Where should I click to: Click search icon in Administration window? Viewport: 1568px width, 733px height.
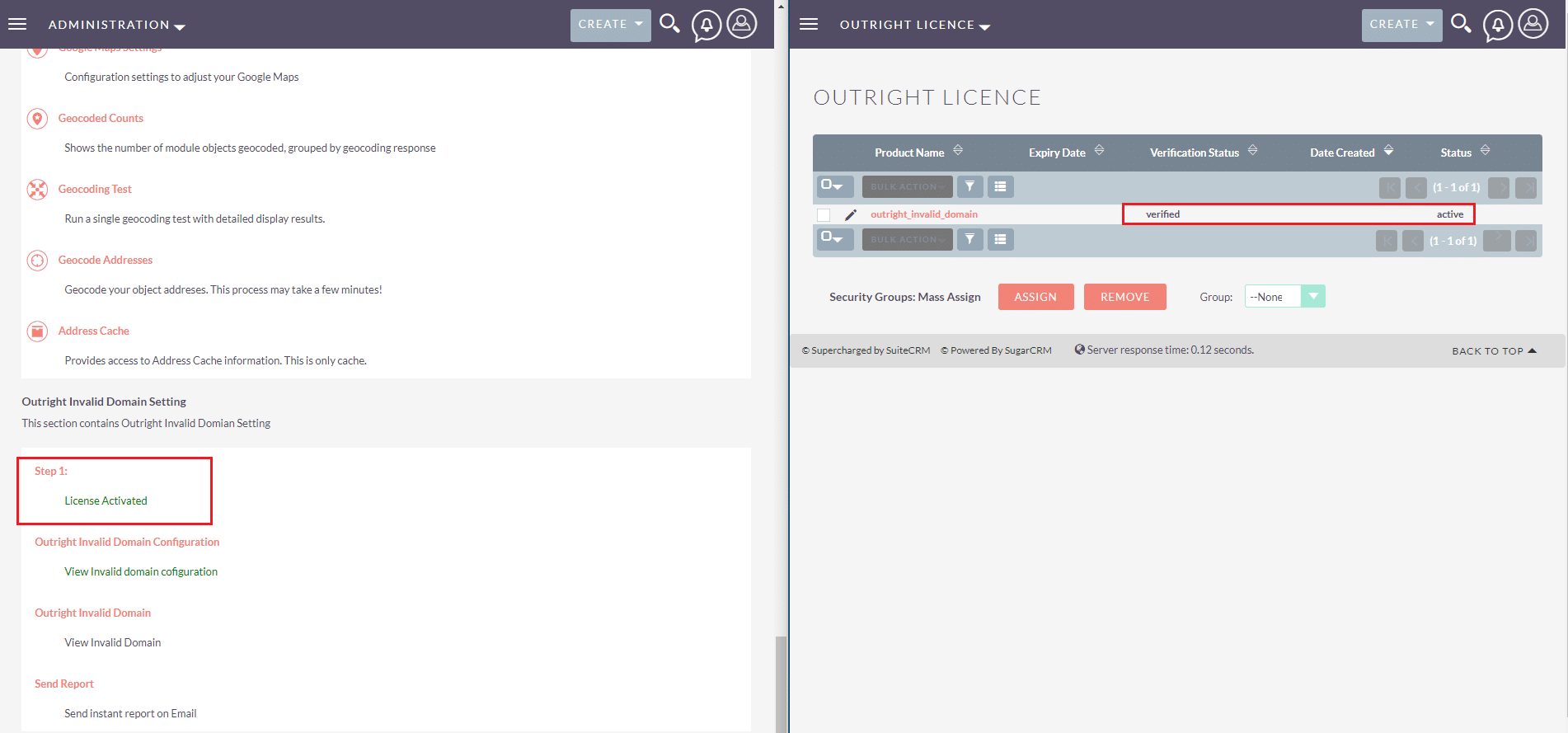[669, 23]
